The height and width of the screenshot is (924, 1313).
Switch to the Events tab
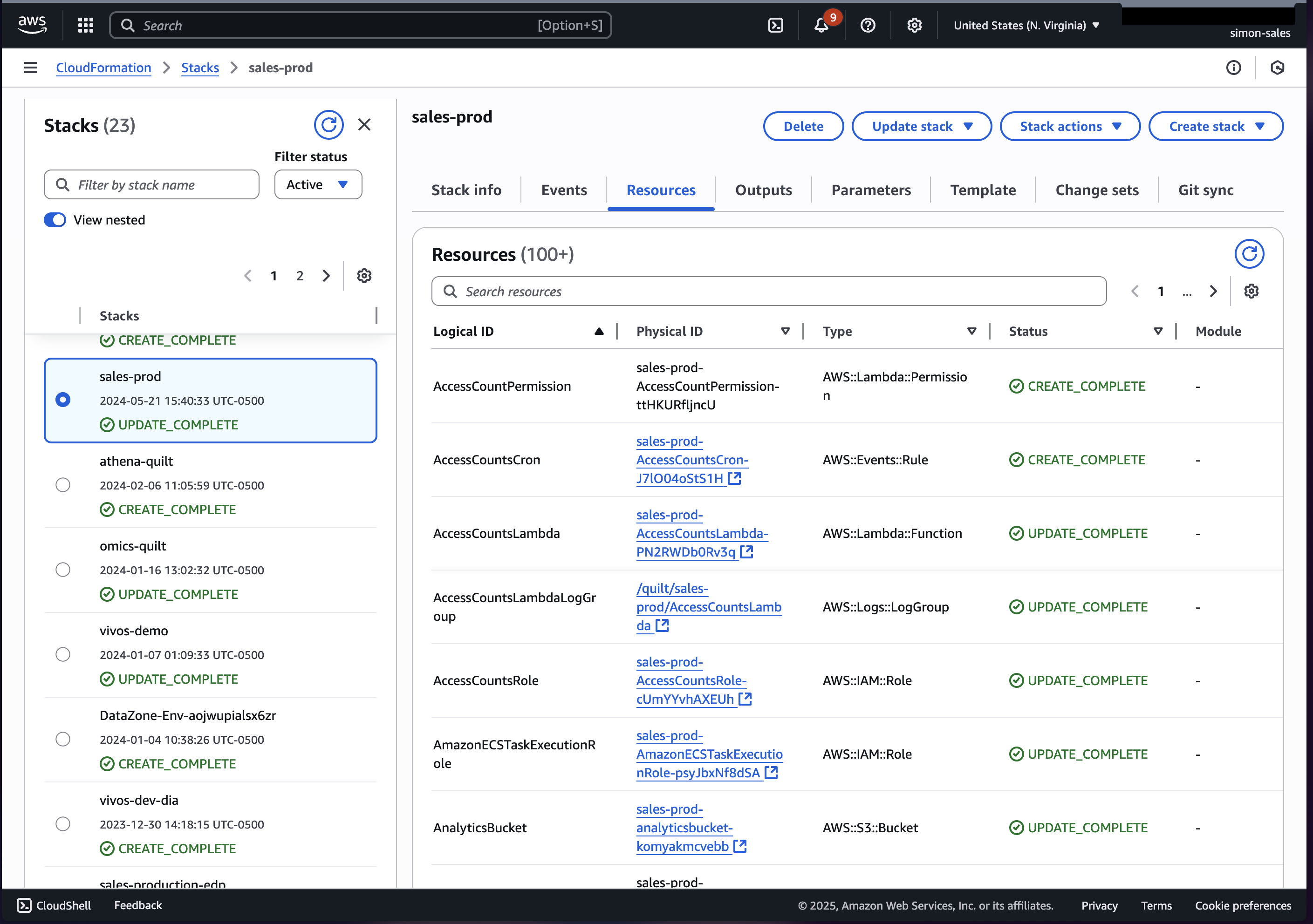pyautogui.click(x=564, y=190)
